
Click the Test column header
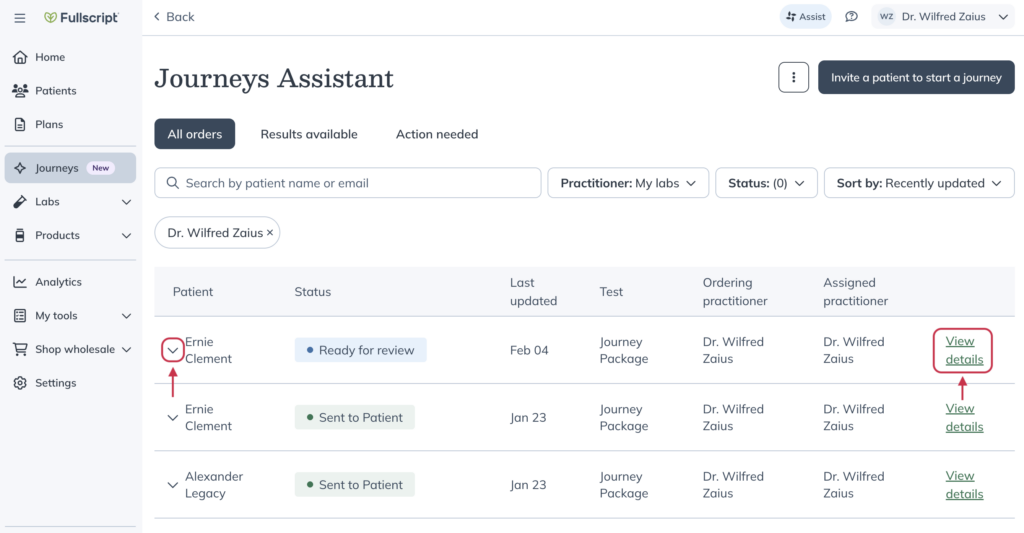611,292
